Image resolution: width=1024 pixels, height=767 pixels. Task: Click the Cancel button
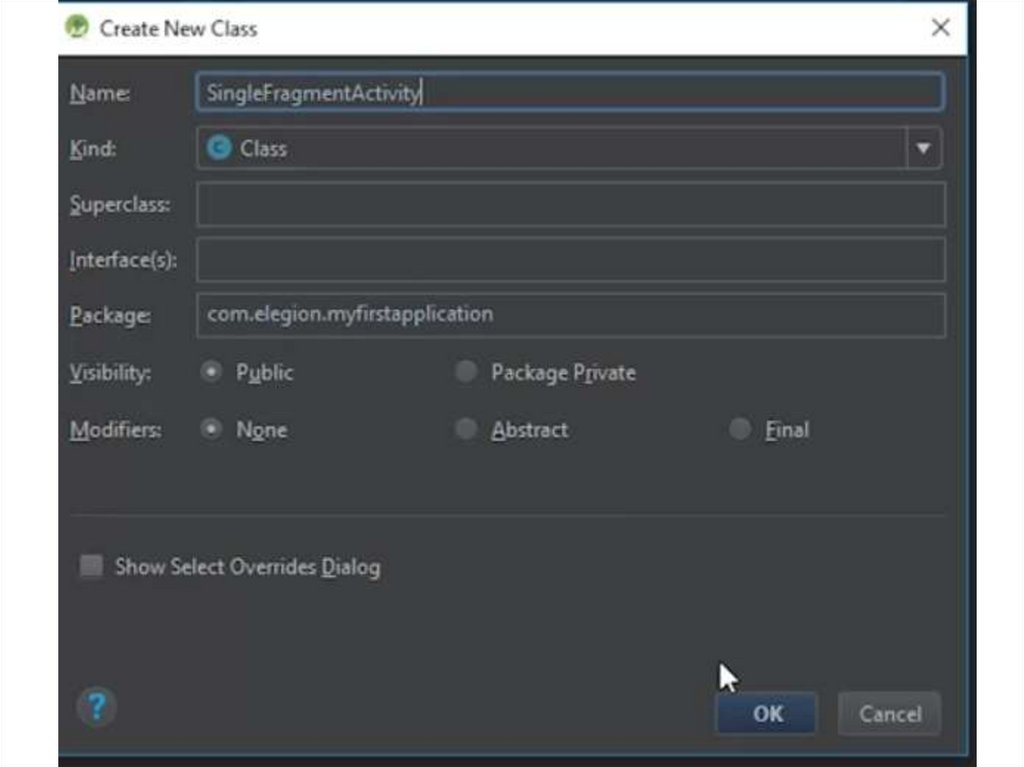[889, 713]
